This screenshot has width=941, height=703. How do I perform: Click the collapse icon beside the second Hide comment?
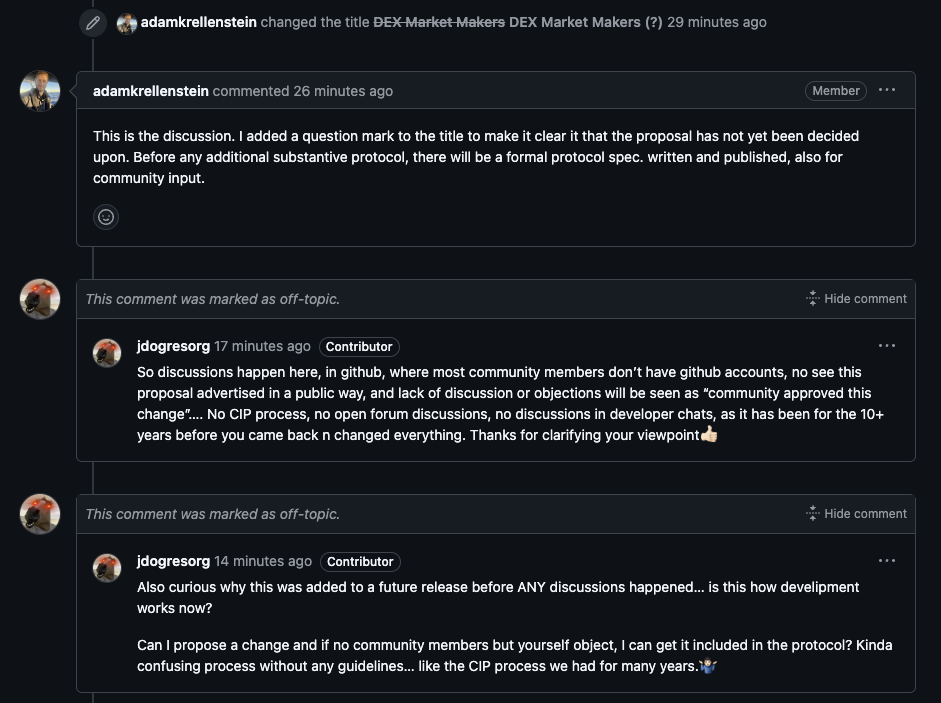(x=813, y=513)
